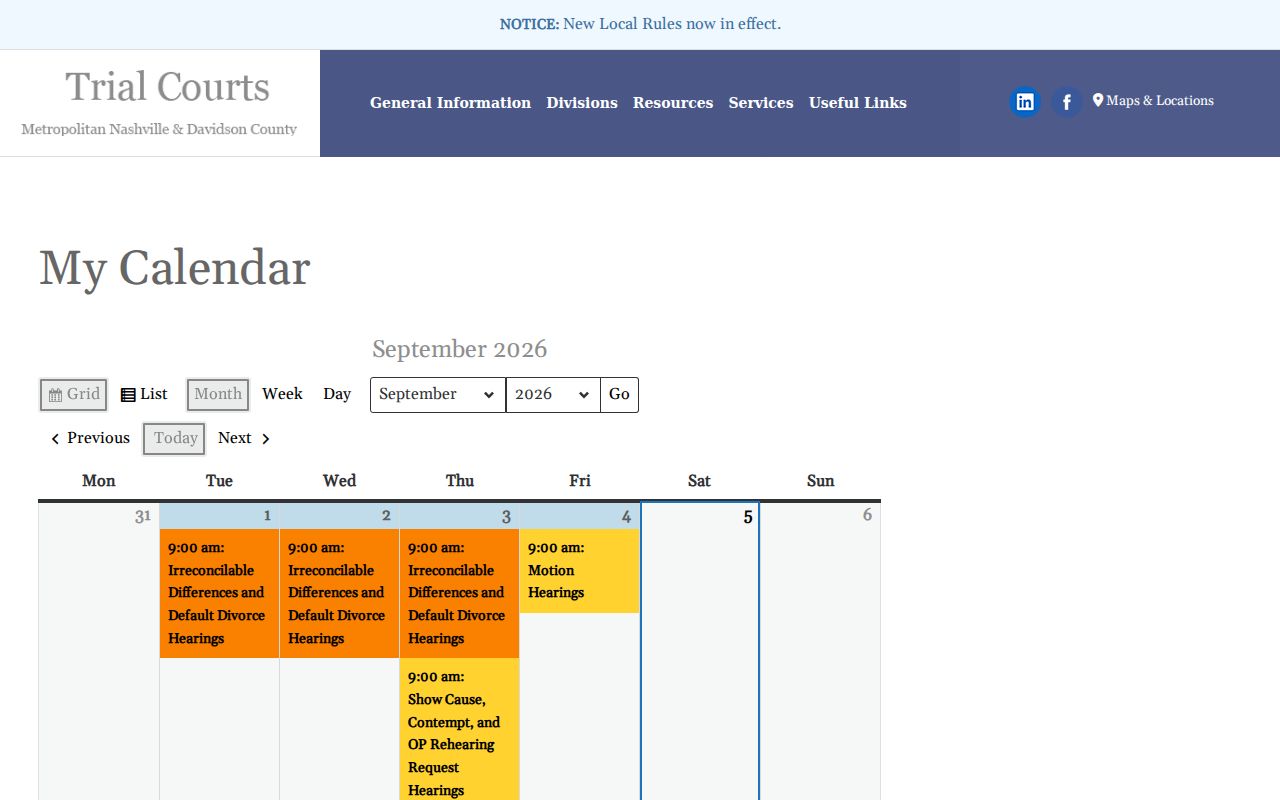Open the month dropdown showing September
This screenshot has width=1280, height=800.
[x=438, y=395]
